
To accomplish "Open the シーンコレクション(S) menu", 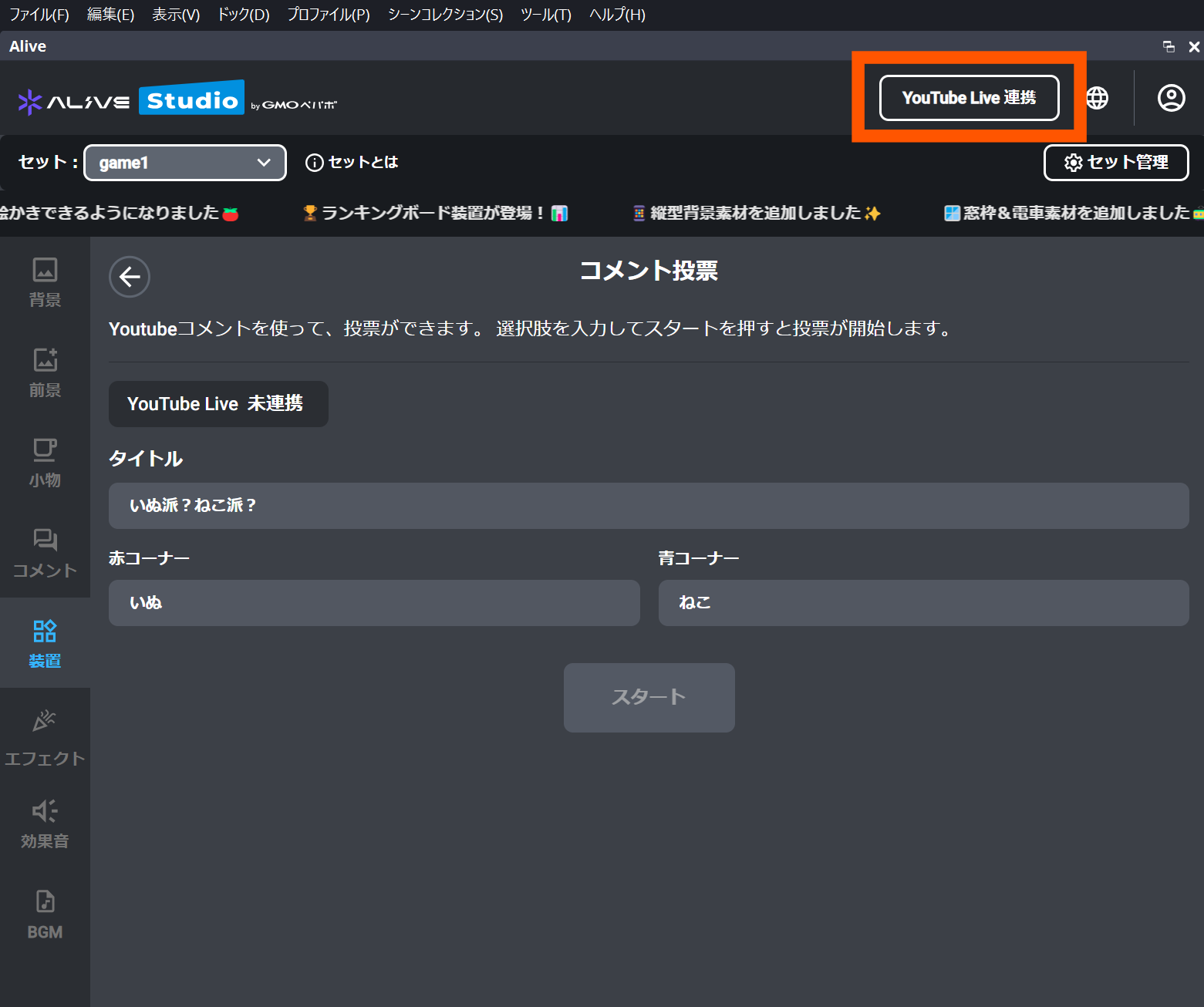I will [x=445, y=15].
